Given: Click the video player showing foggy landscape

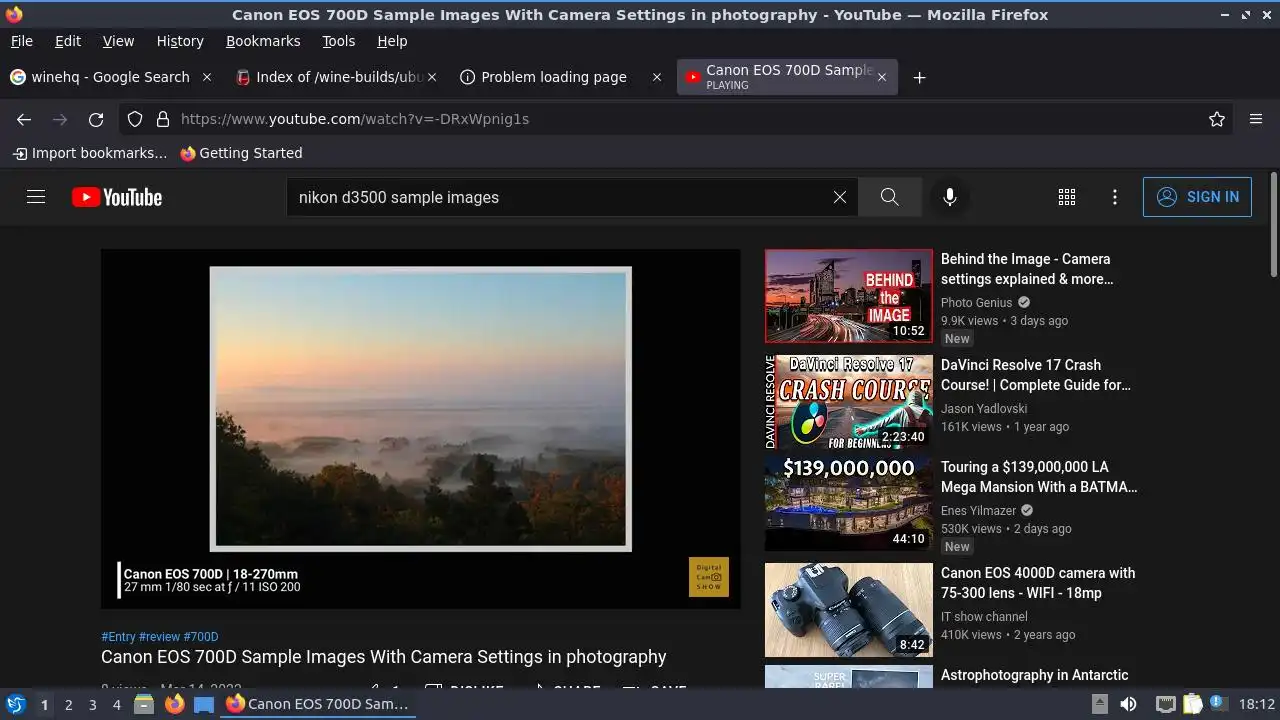Looking at the screenshot, I should tap(421, 428).
